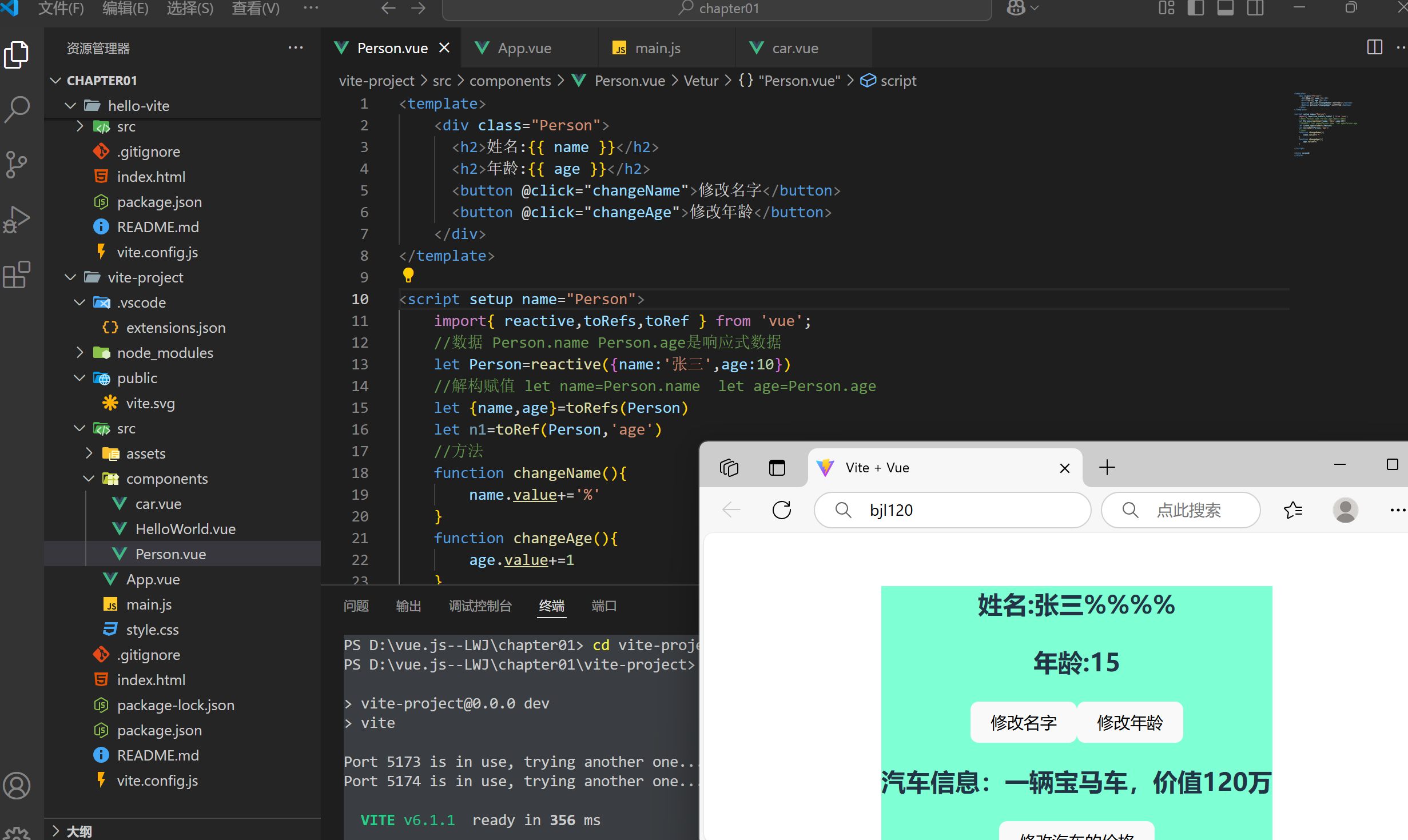Viewport: 1408px width, 840px height.
Task: Open the Search view in activity bar
Action: [x=16, y=109]
